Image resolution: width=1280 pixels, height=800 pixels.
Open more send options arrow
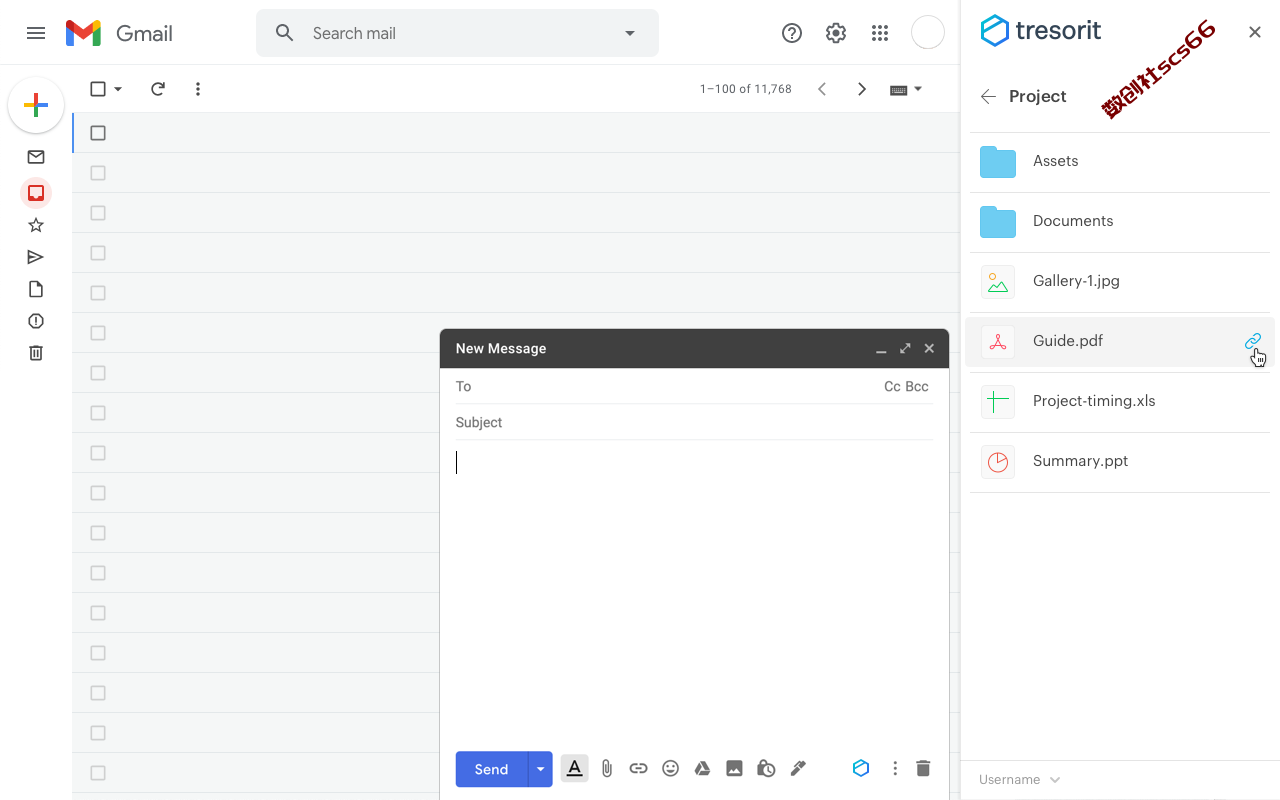pos(540,769)
